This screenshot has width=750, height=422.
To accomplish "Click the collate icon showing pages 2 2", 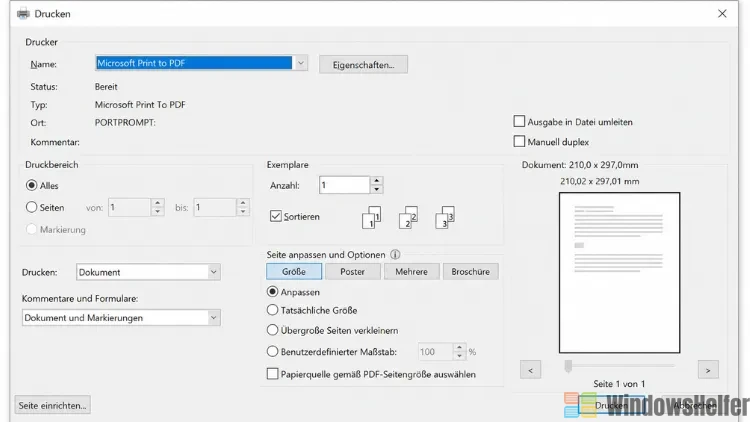I will [x=408, y=217].
